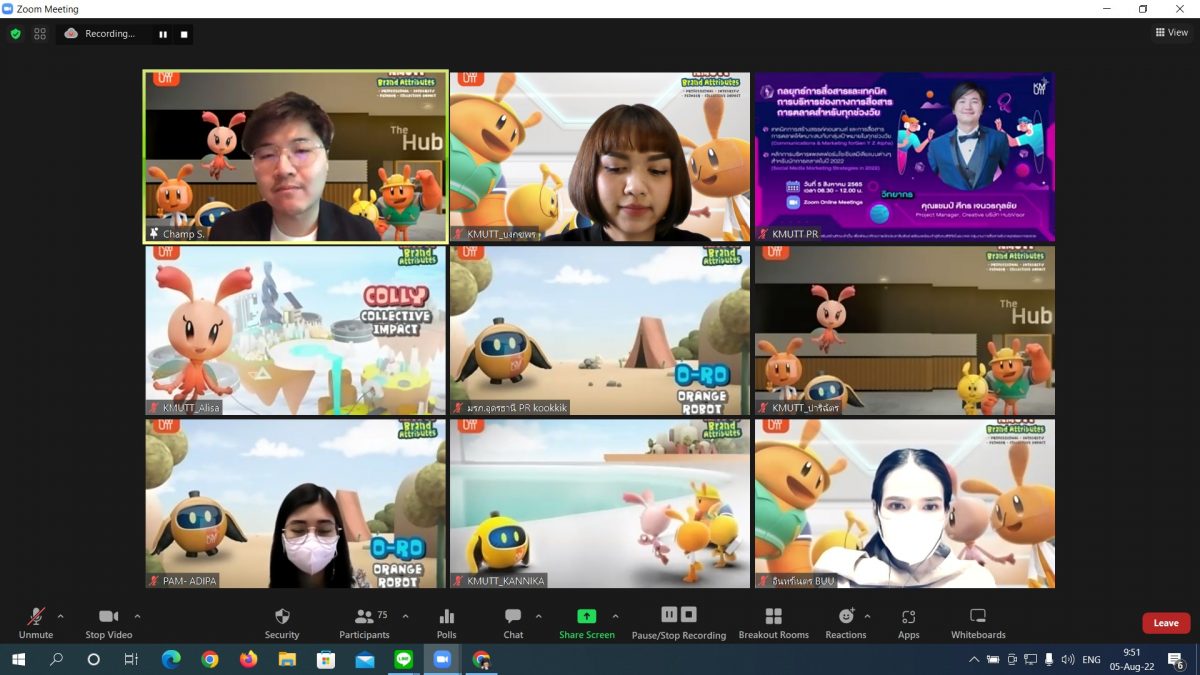1200x675 pixels.
Task: Open the Apps panel
Action: [908, 623]
